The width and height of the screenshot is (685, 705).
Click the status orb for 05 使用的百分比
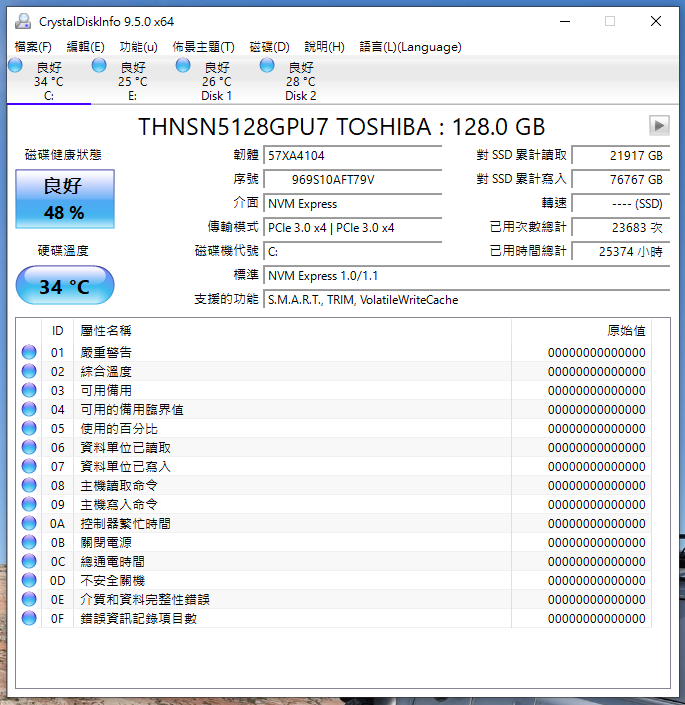click(29, 428)
